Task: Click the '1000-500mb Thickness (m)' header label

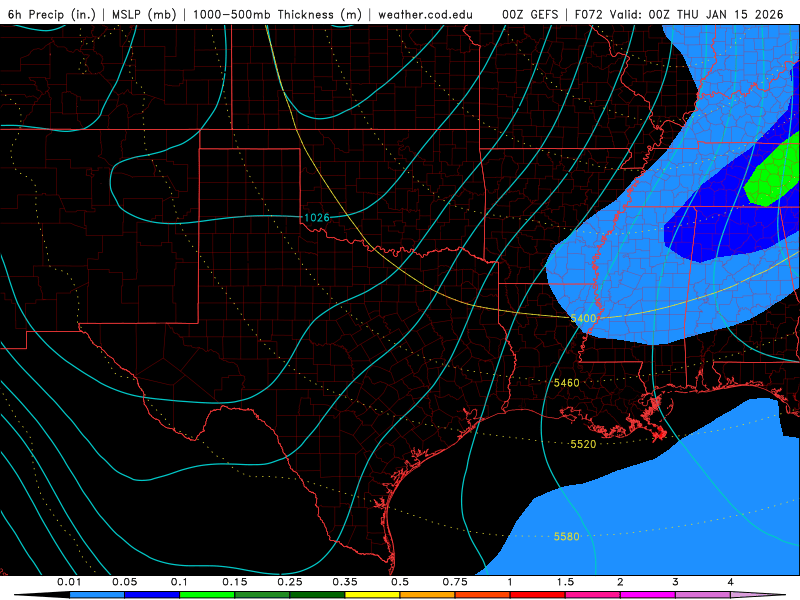Action: tap(277, 14)
